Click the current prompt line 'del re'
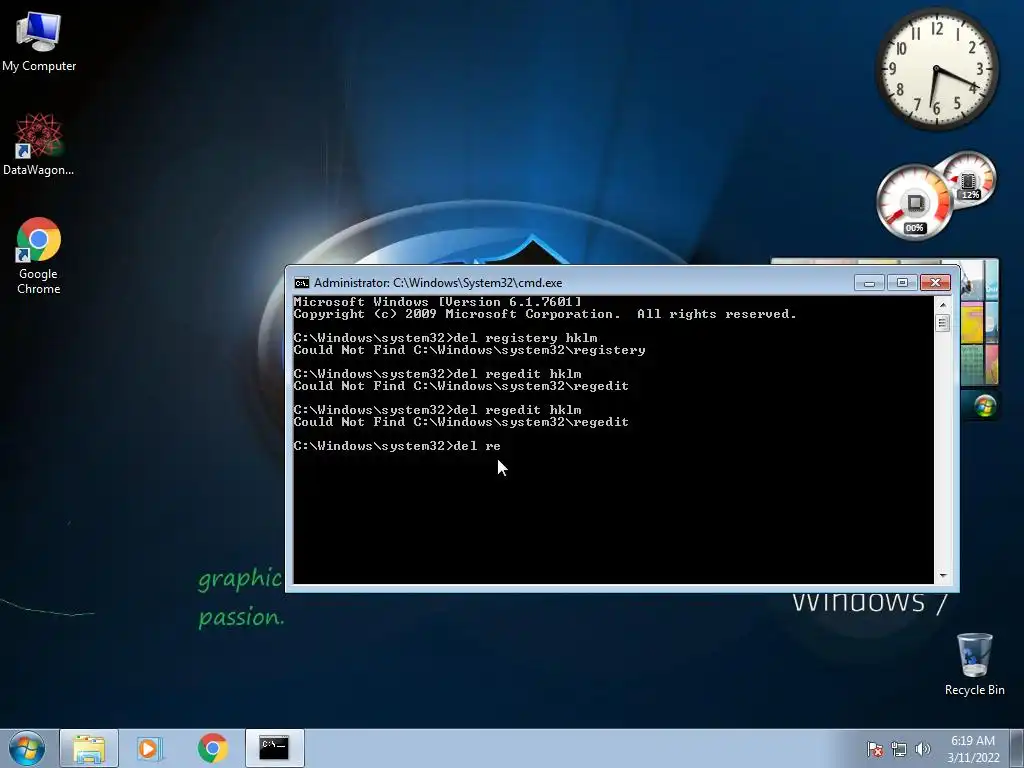The width and height of the screenshot is (1024, 768). pos(397,446)
